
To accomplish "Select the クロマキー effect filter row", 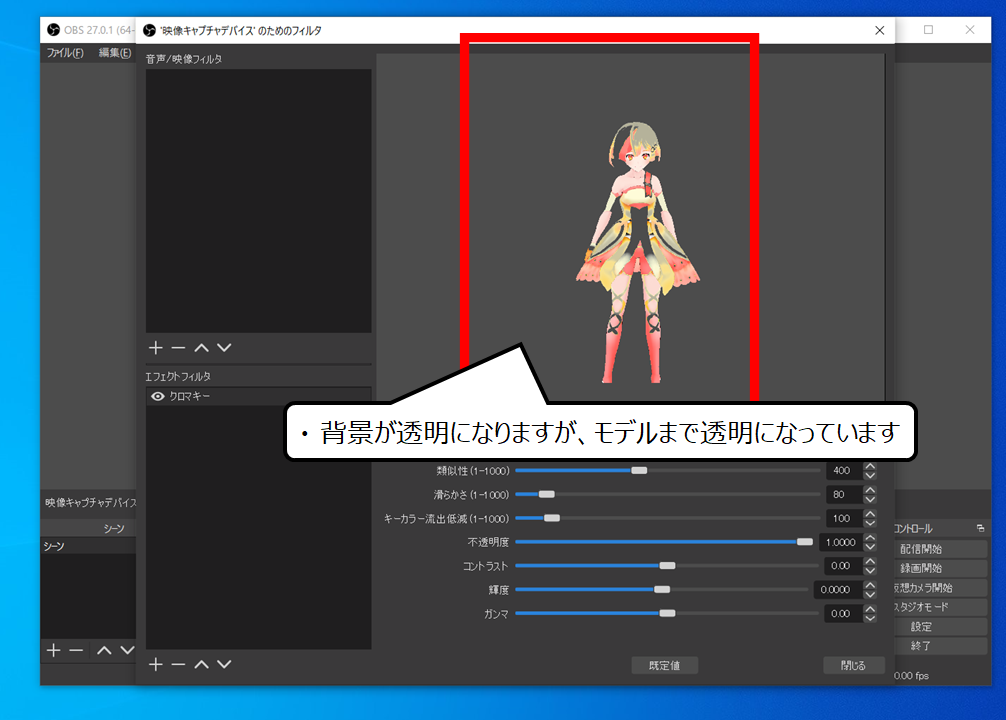I will pyautogui.click(x=259, y=397).
